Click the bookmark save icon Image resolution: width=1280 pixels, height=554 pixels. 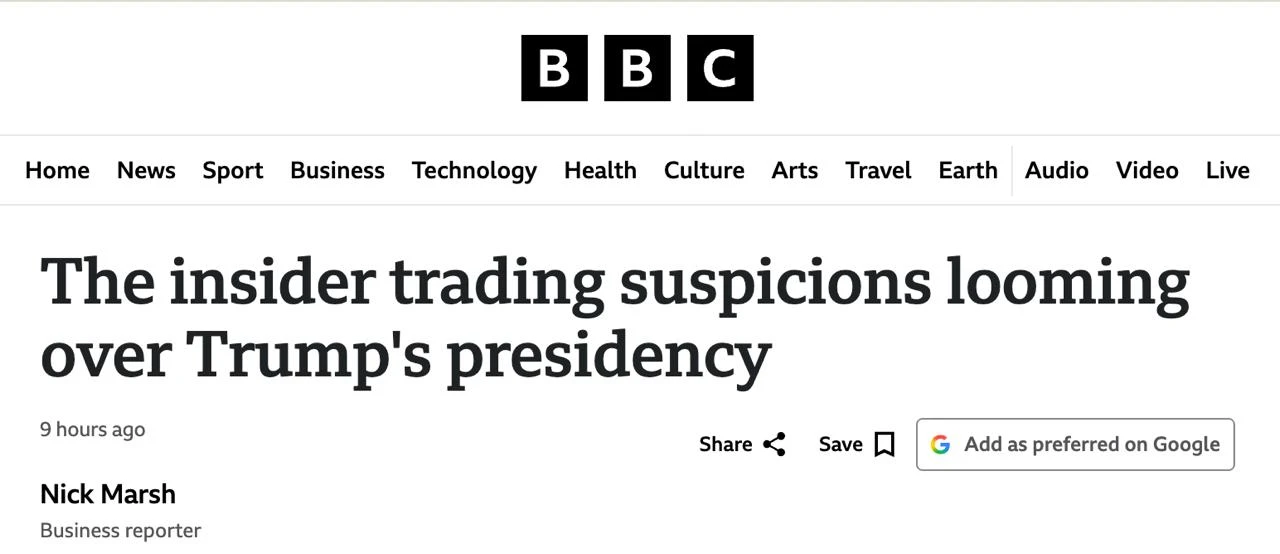point(884,444)
